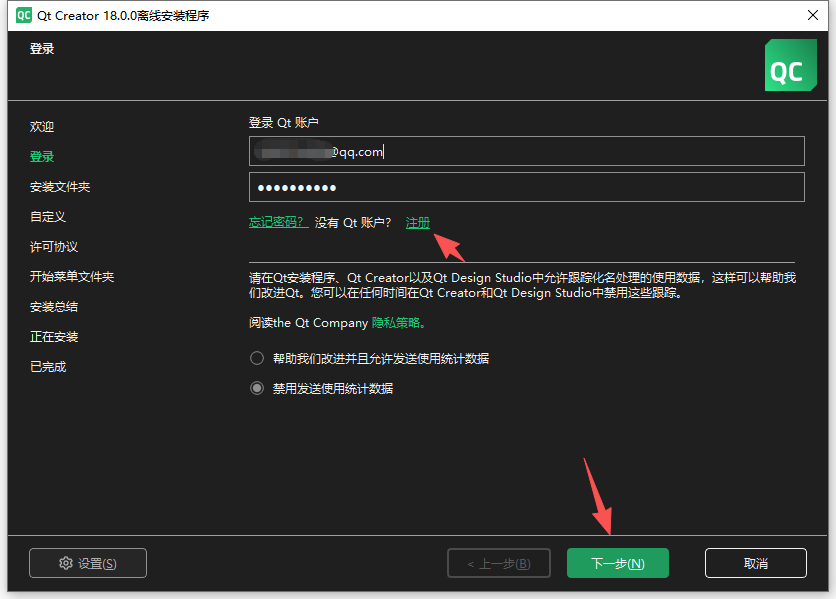The image size is (836, 599).
Task: Click the 上一步(B) back button
Action: pyautogui.click(x=499, y=563)
